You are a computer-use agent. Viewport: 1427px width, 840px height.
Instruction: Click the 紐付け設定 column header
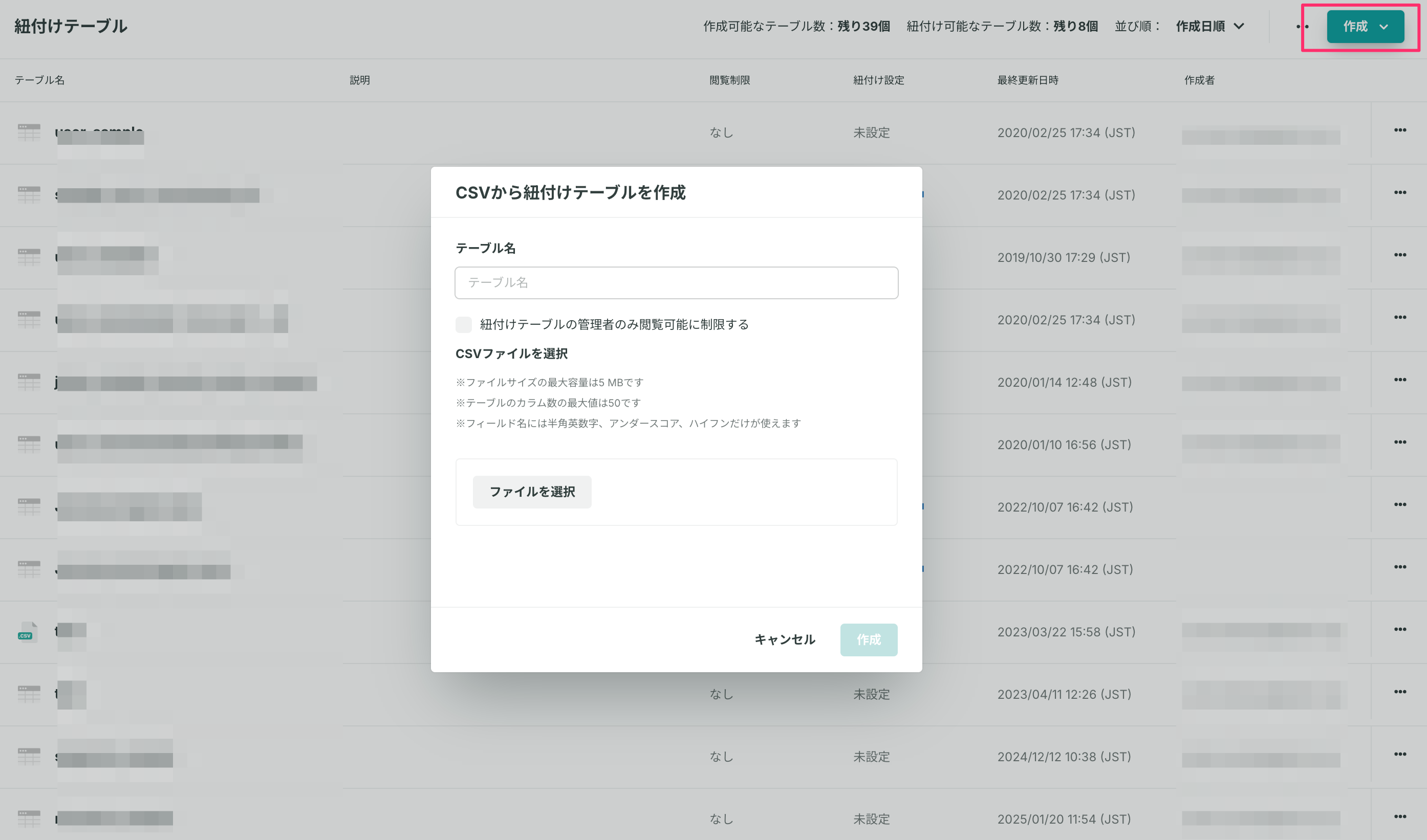point(878,80)
